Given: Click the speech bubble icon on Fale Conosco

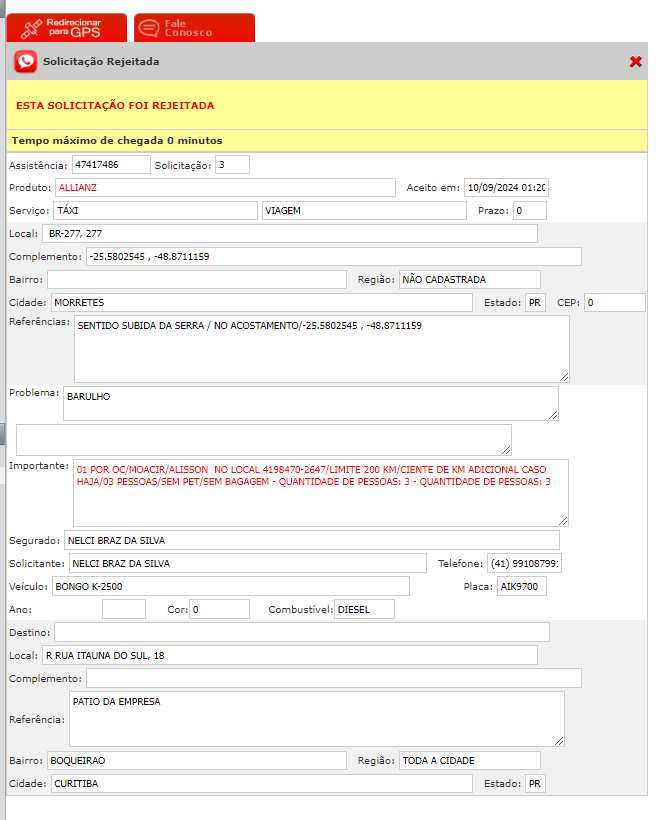Looking at the screenshot, I should (149, 28).
